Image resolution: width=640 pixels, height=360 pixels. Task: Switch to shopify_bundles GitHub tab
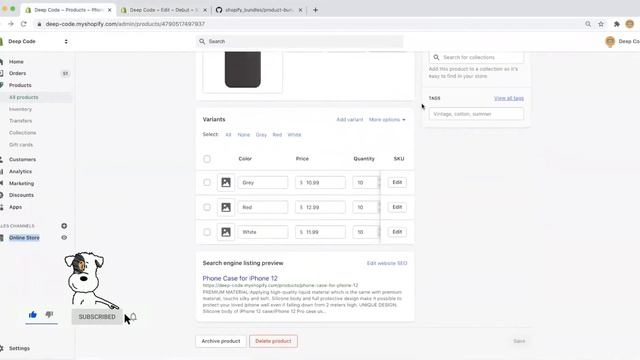coord(259,10)
